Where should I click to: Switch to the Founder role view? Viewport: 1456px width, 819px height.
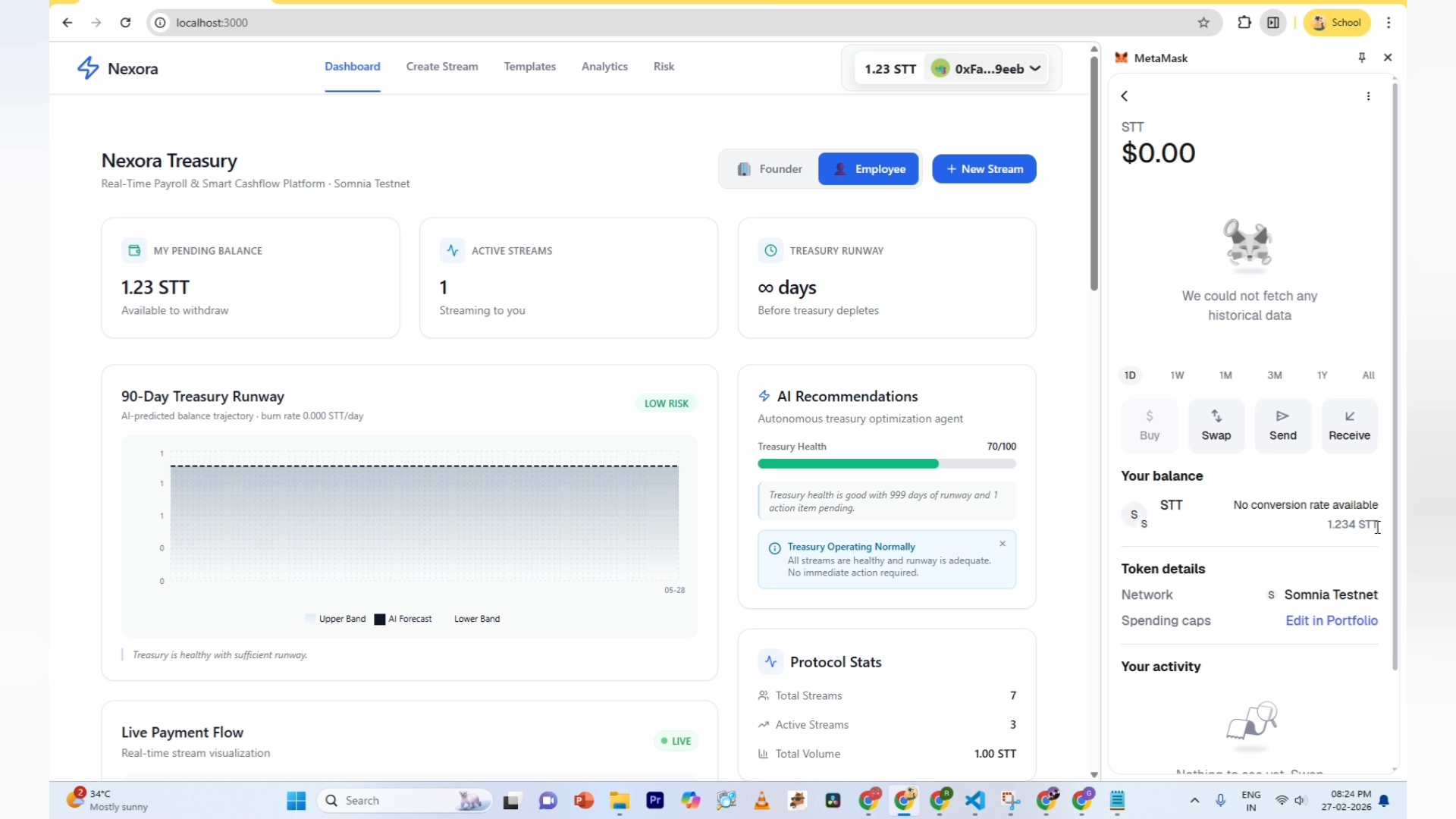(770, 169)
